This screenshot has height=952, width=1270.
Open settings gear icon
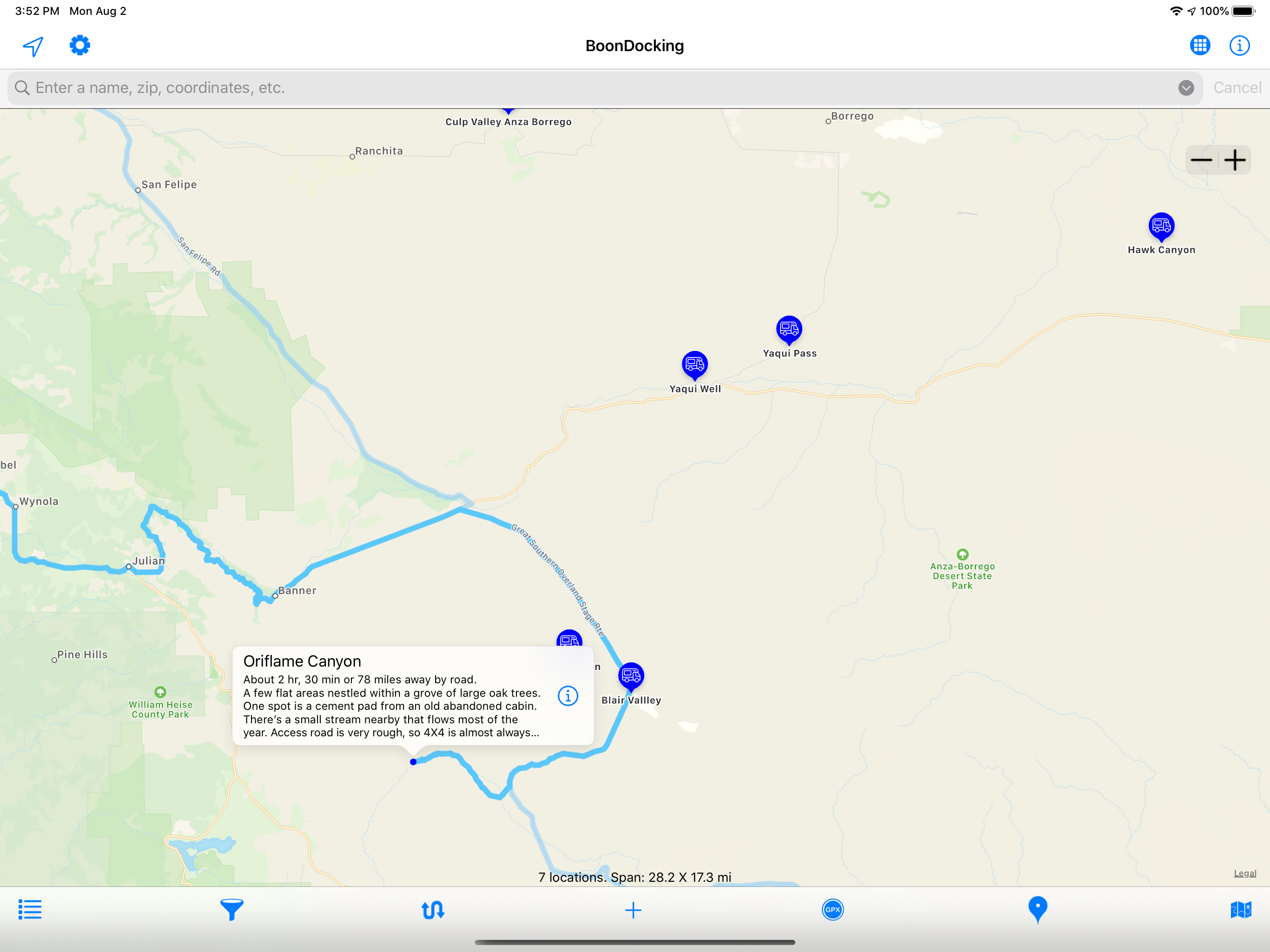click(80, 46)
